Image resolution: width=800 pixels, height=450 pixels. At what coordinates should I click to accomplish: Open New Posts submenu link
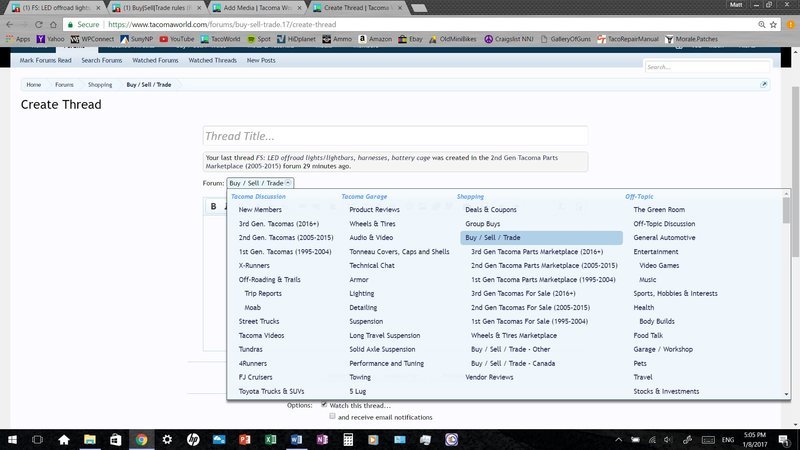(261, 60)
